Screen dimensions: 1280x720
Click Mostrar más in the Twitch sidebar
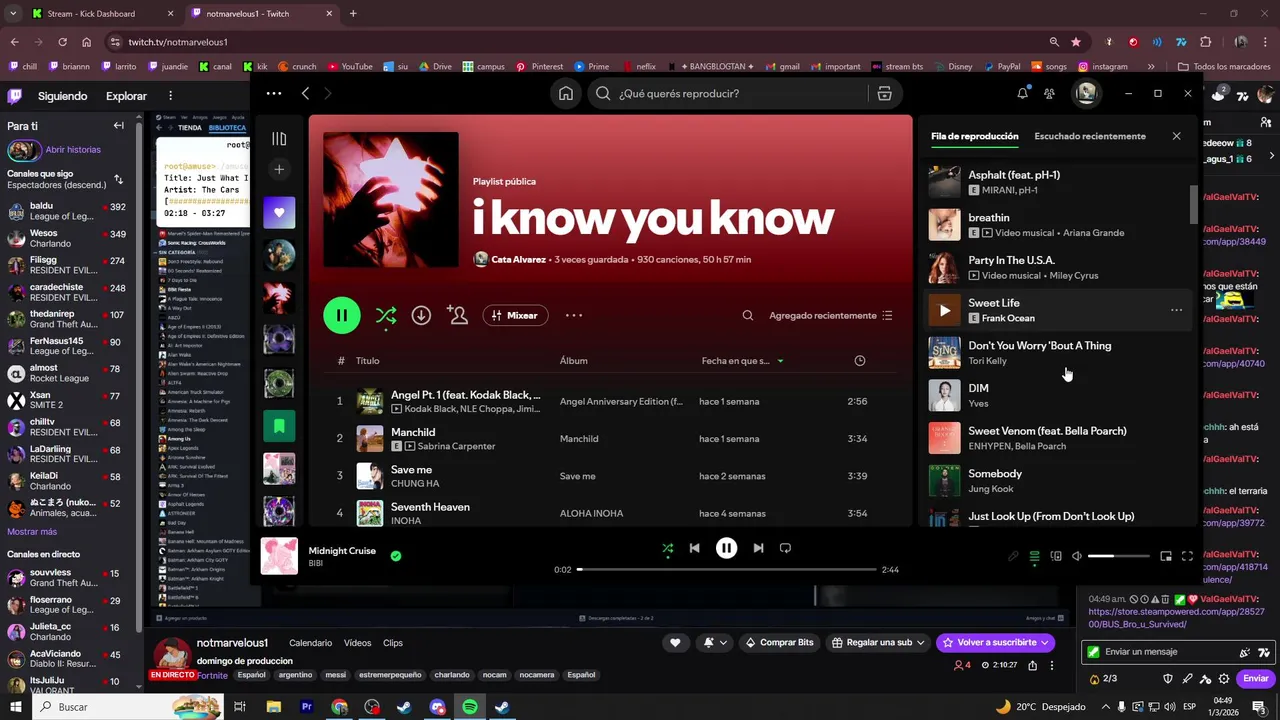32,532
